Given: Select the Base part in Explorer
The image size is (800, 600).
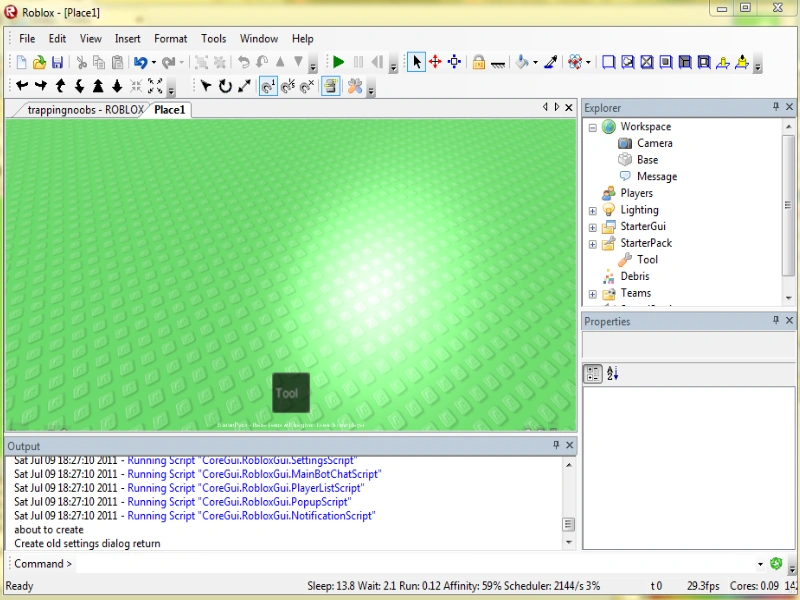Looking at the screenshot, I should coord(647,160).
